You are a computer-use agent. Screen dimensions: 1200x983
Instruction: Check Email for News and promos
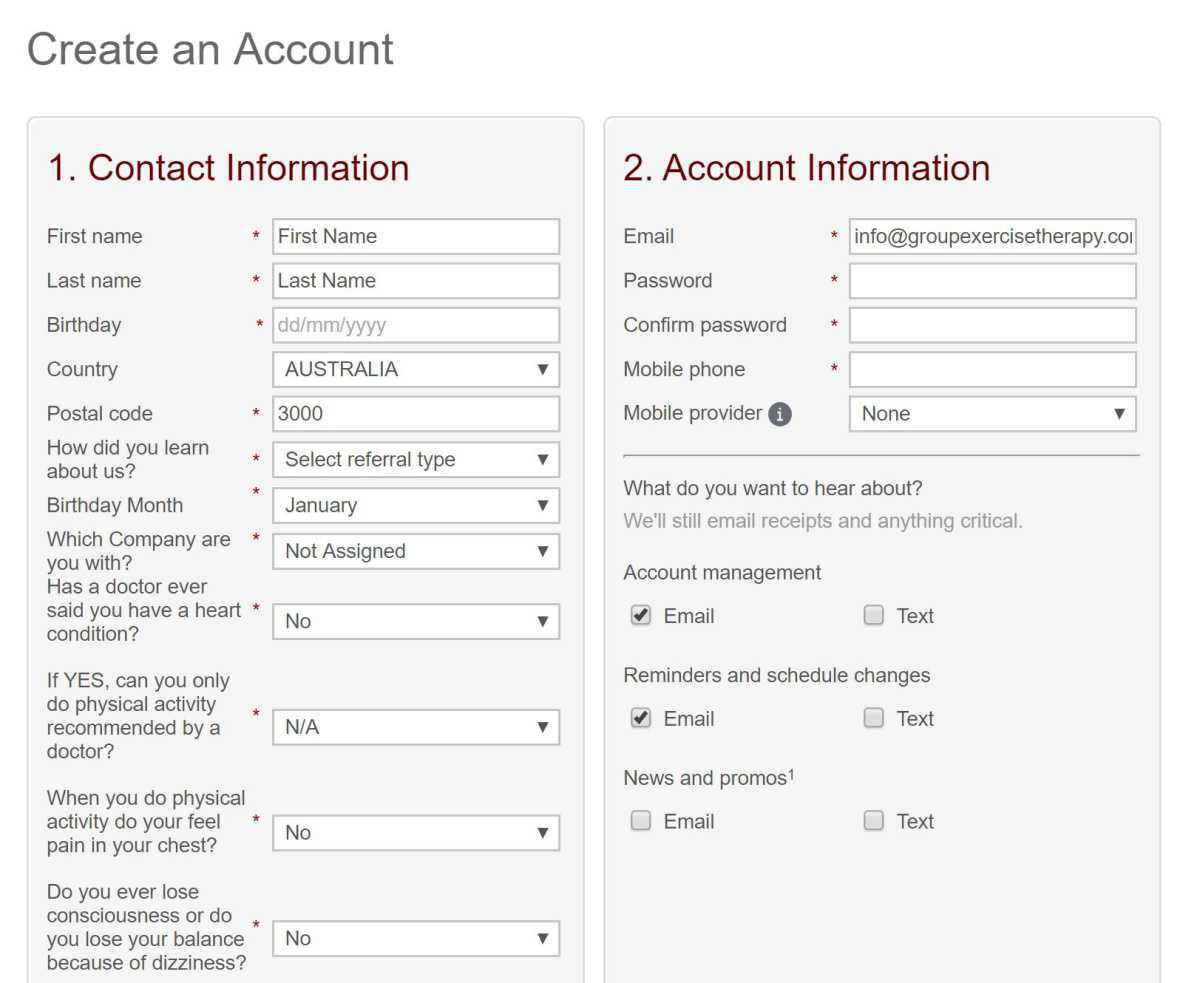click(641, 821)
